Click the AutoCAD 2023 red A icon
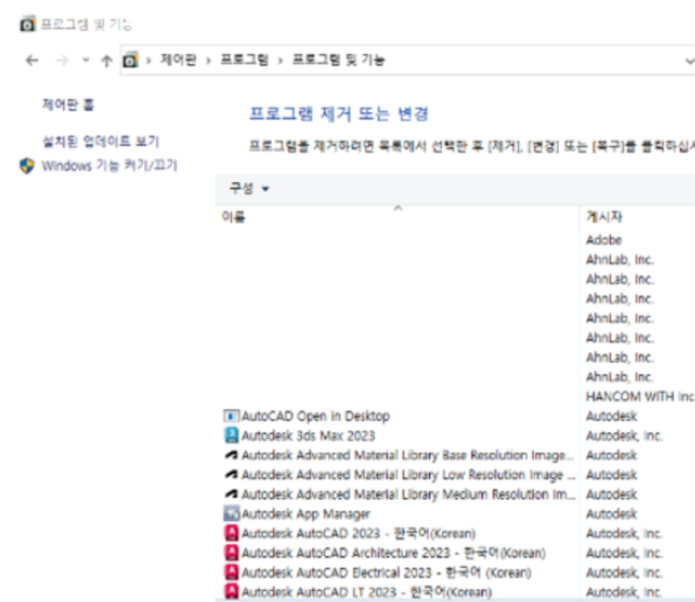Screen dimensions: 695x602 coord(231,533)
